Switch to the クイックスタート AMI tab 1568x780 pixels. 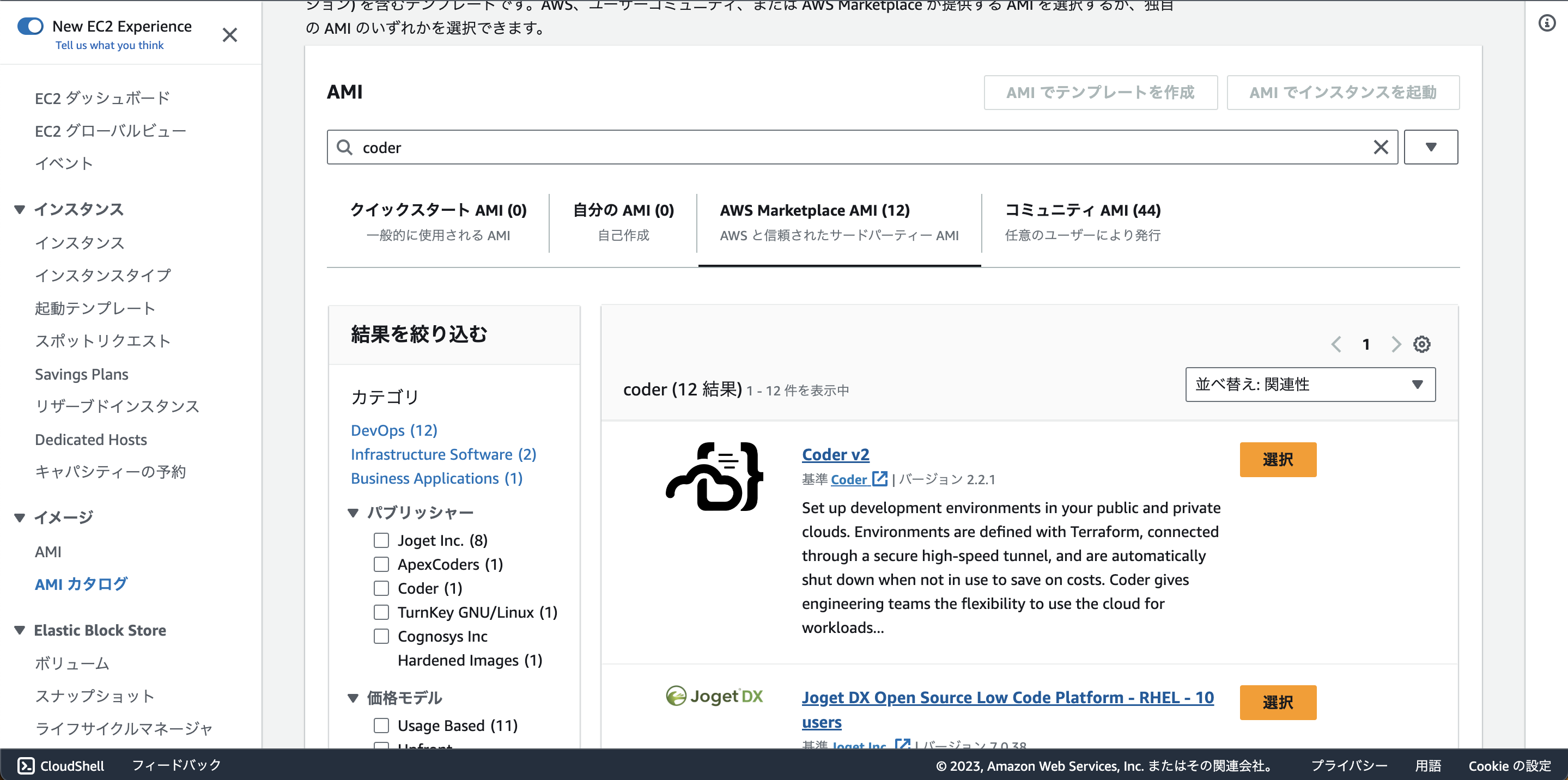coord(437,210)
